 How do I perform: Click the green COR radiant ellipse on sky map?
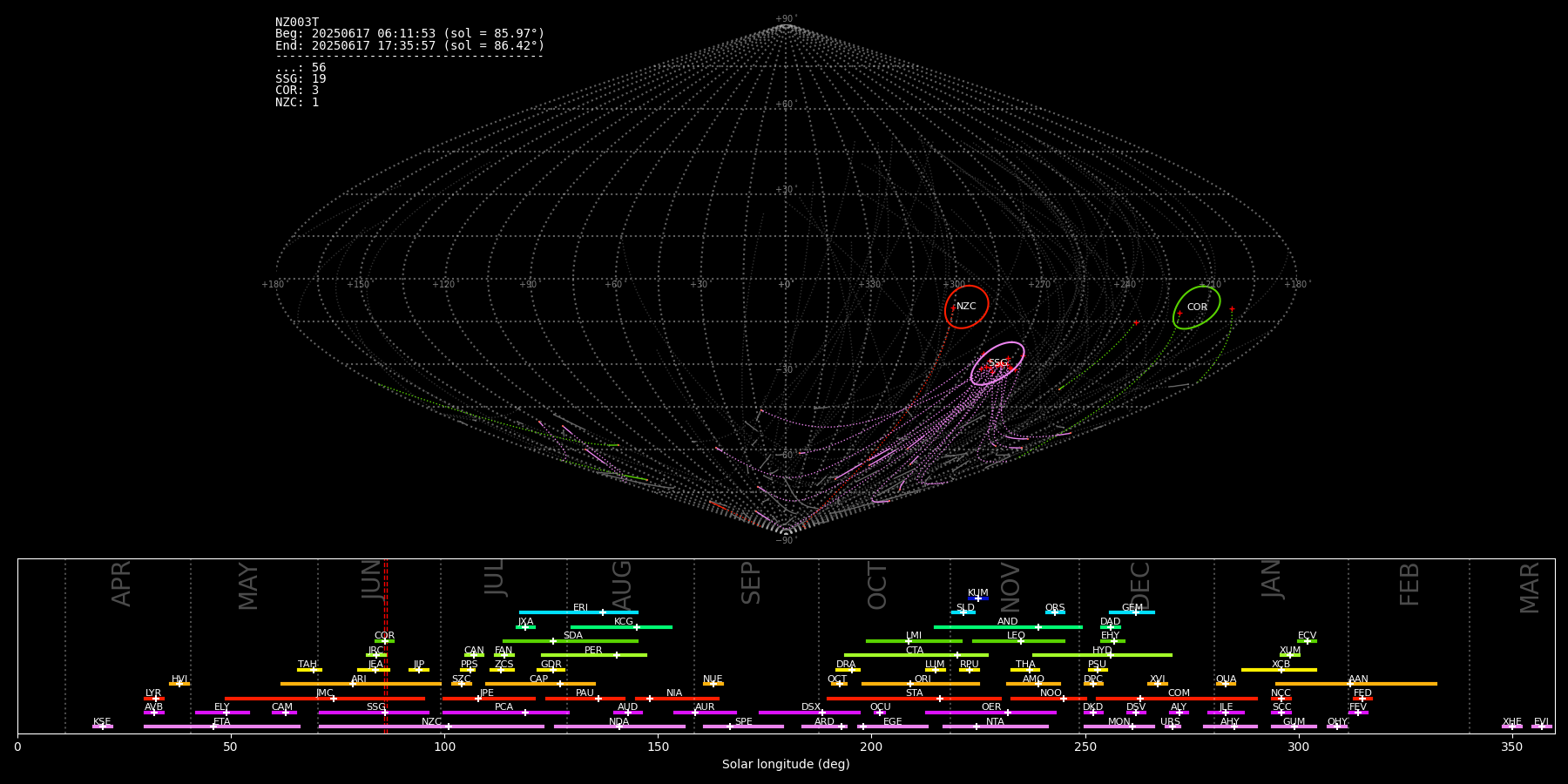[1197, 308]
